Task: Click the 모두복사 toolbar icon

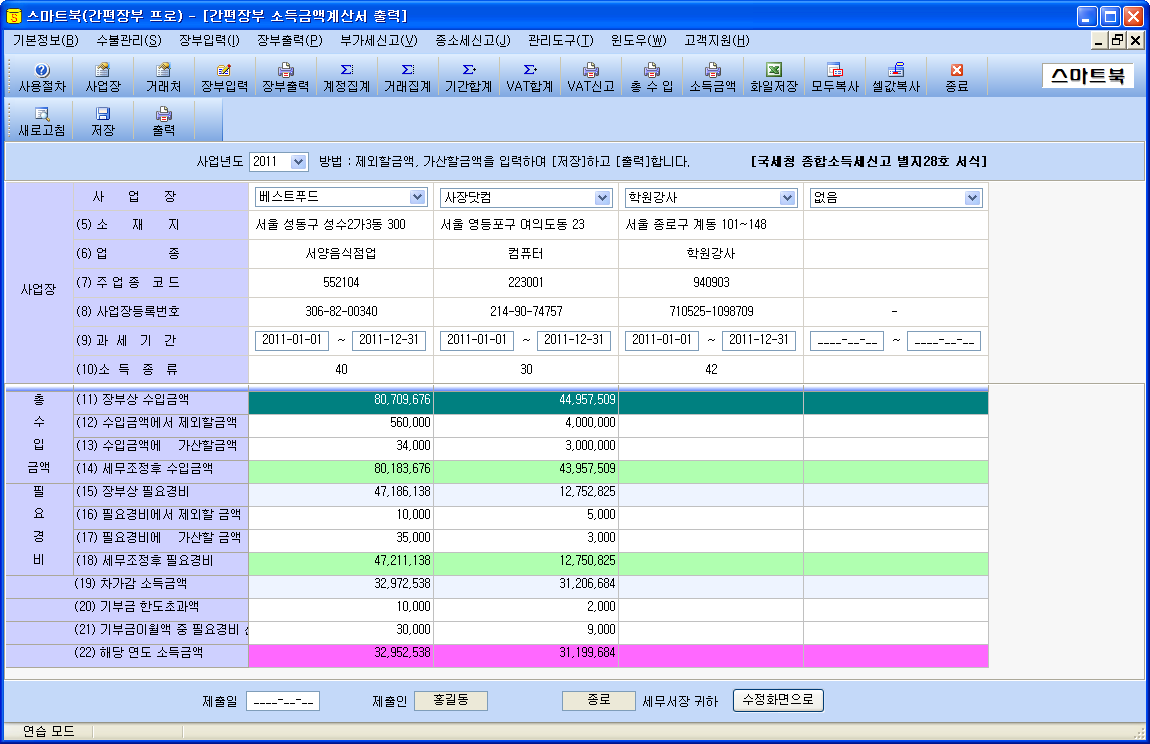Action: (834, 77)
